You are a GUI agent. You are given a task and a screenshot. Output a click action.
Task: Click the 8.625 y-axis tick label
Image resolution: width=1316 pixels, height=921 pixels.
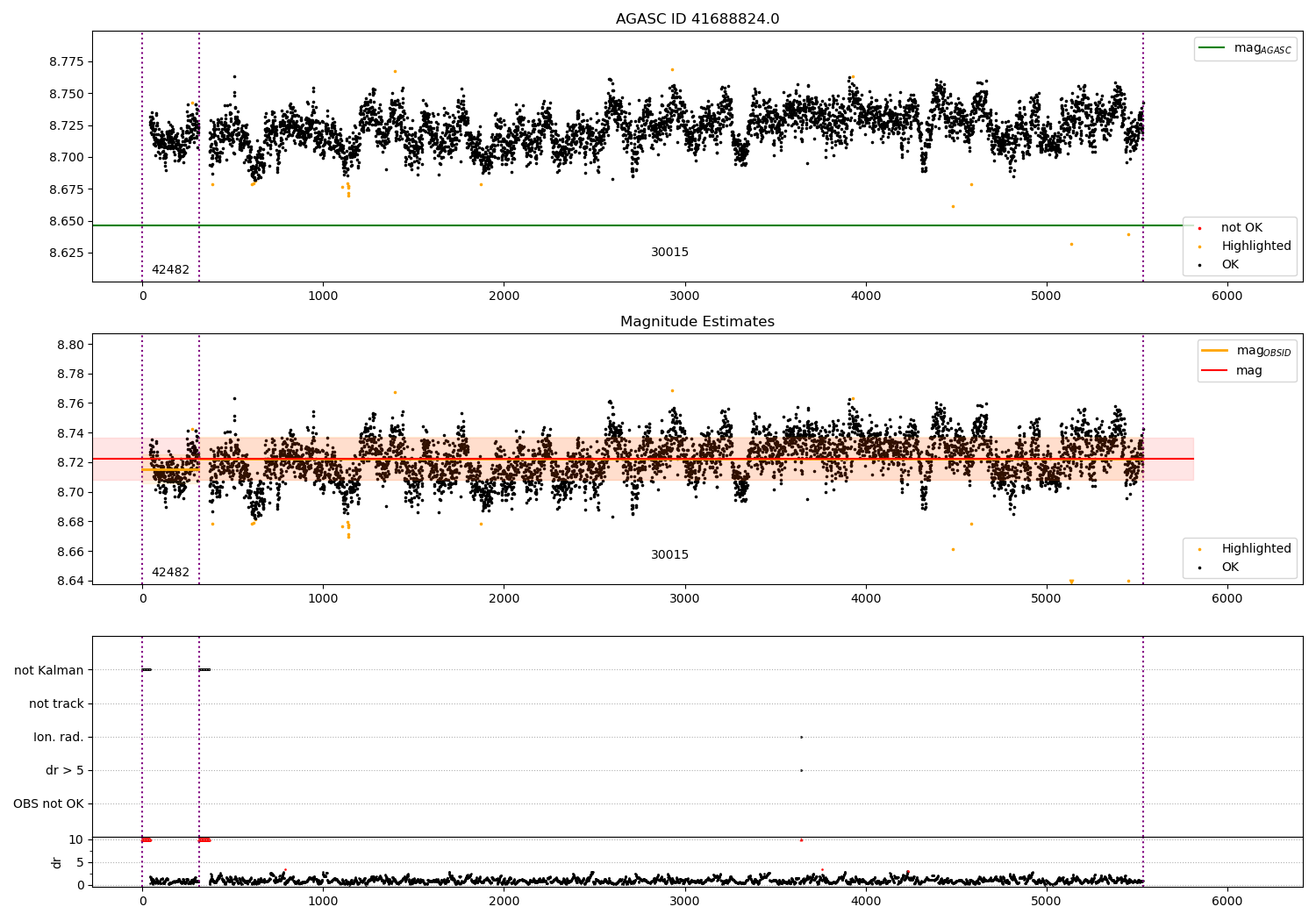pos(67,253)
